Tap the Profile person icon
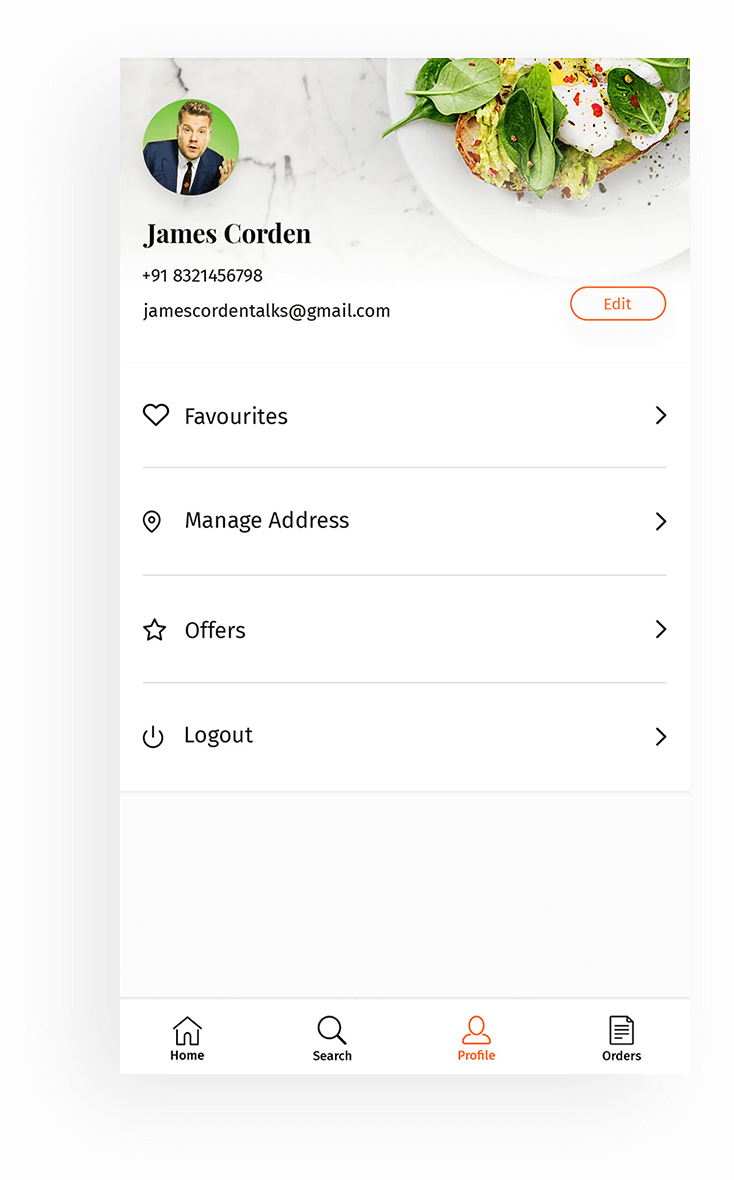The width and height of the screenshot is (734, 1180). coord(477,1029)
